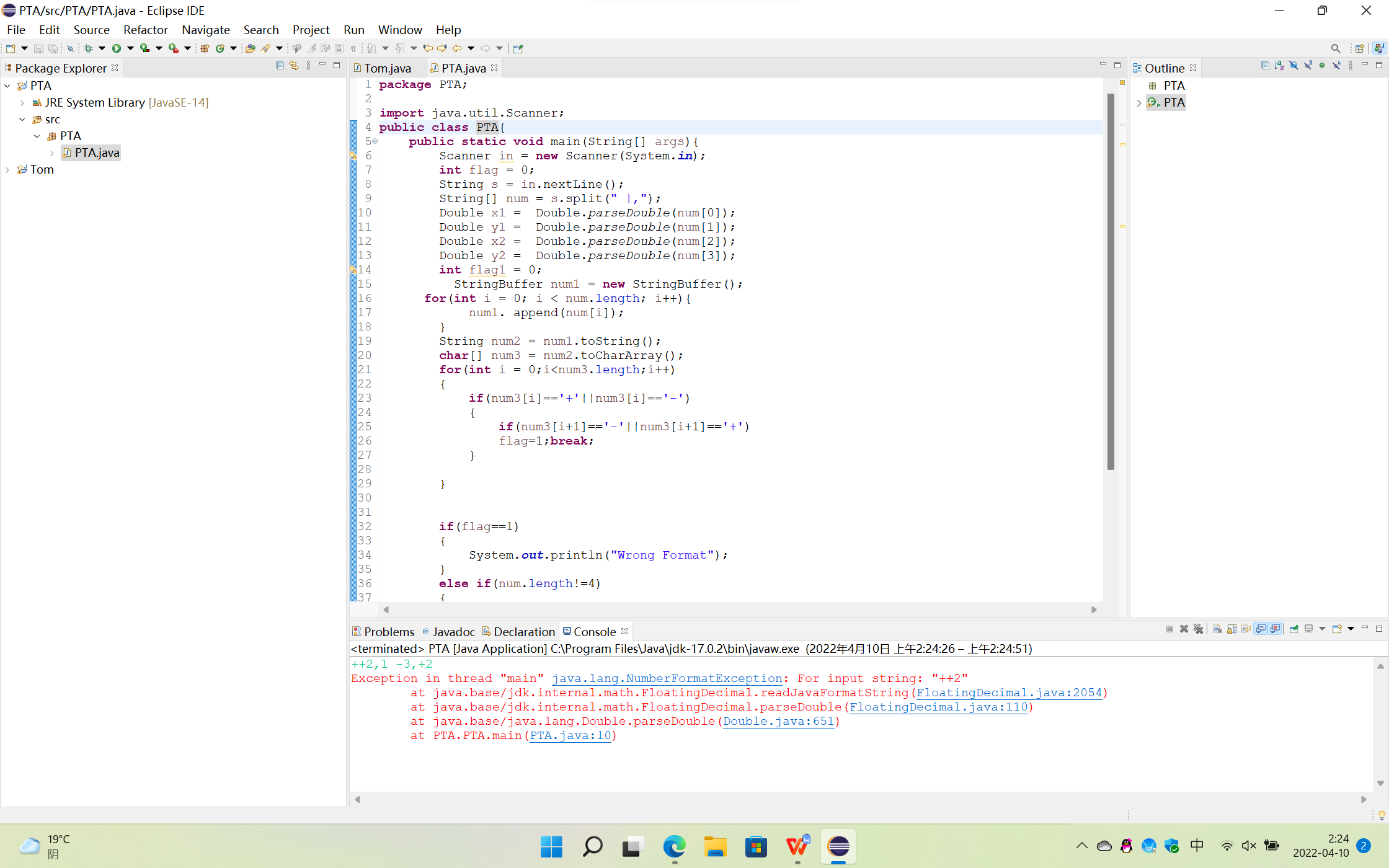Collapse All in Package Explorer
The image size is (1389, 868).
tap(280, 66)
